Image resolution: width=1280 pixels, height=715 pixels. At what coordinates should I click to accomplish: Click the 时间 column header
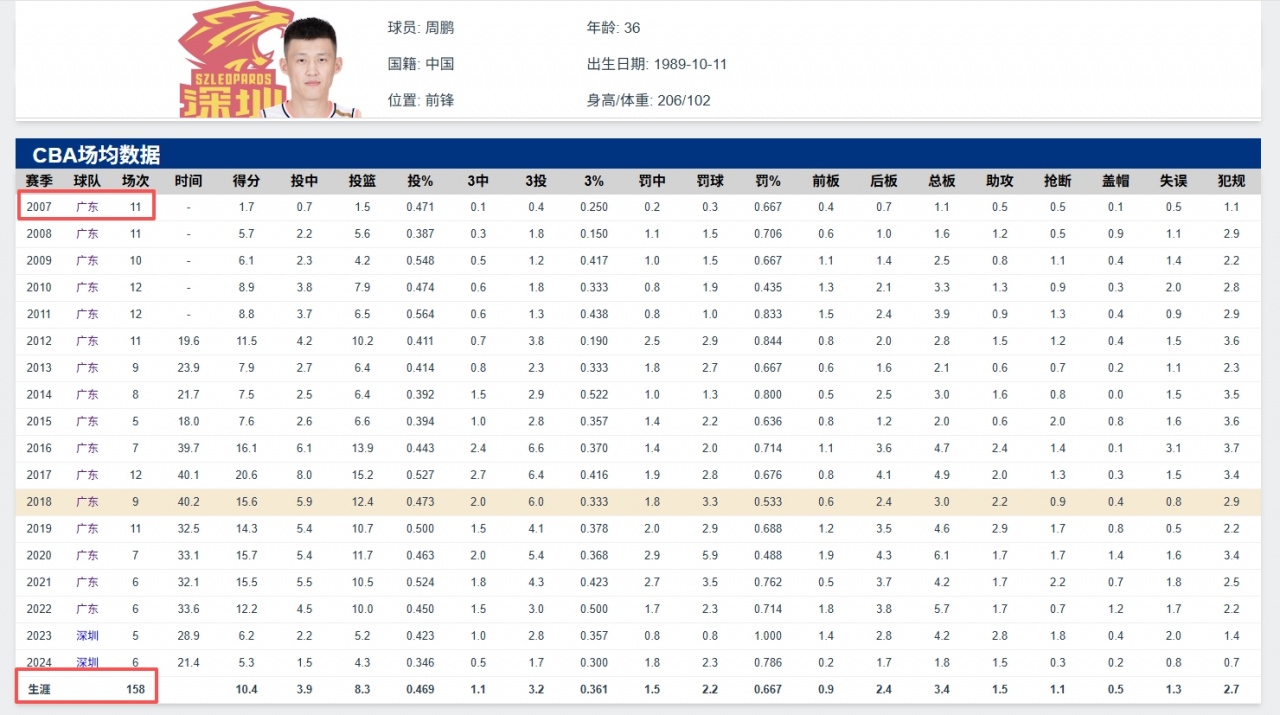click(188, 181)
